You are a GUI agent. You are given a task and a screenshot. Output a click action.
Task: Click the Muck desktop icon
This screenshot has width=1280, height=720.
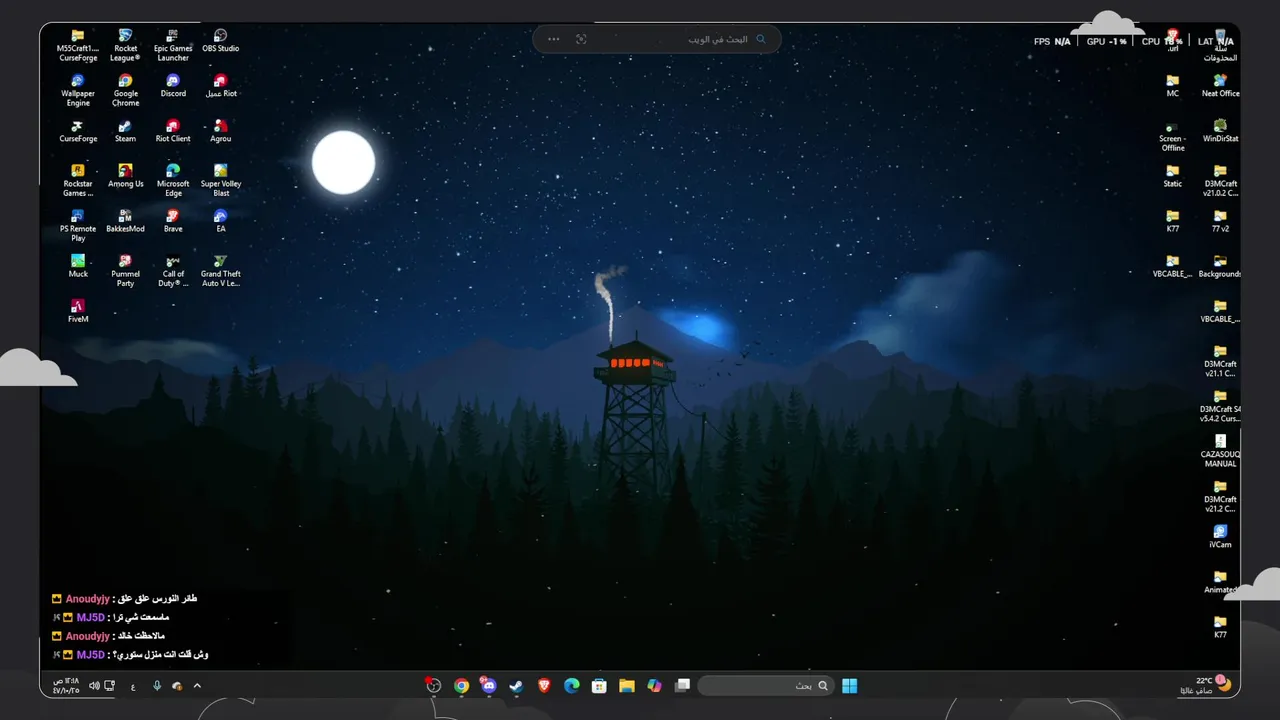click(x=78, y=266)
